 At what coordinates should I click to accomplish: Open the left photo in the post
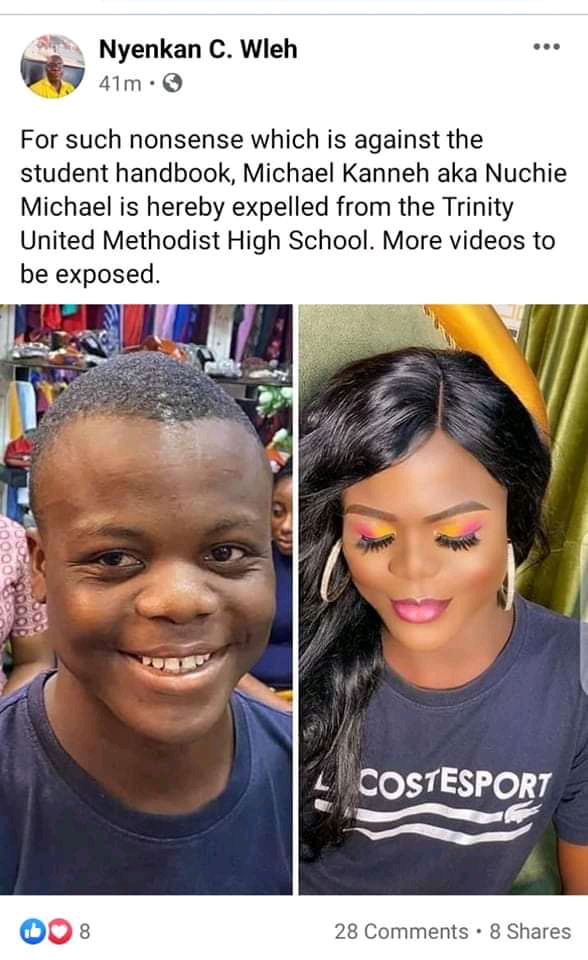146,599
